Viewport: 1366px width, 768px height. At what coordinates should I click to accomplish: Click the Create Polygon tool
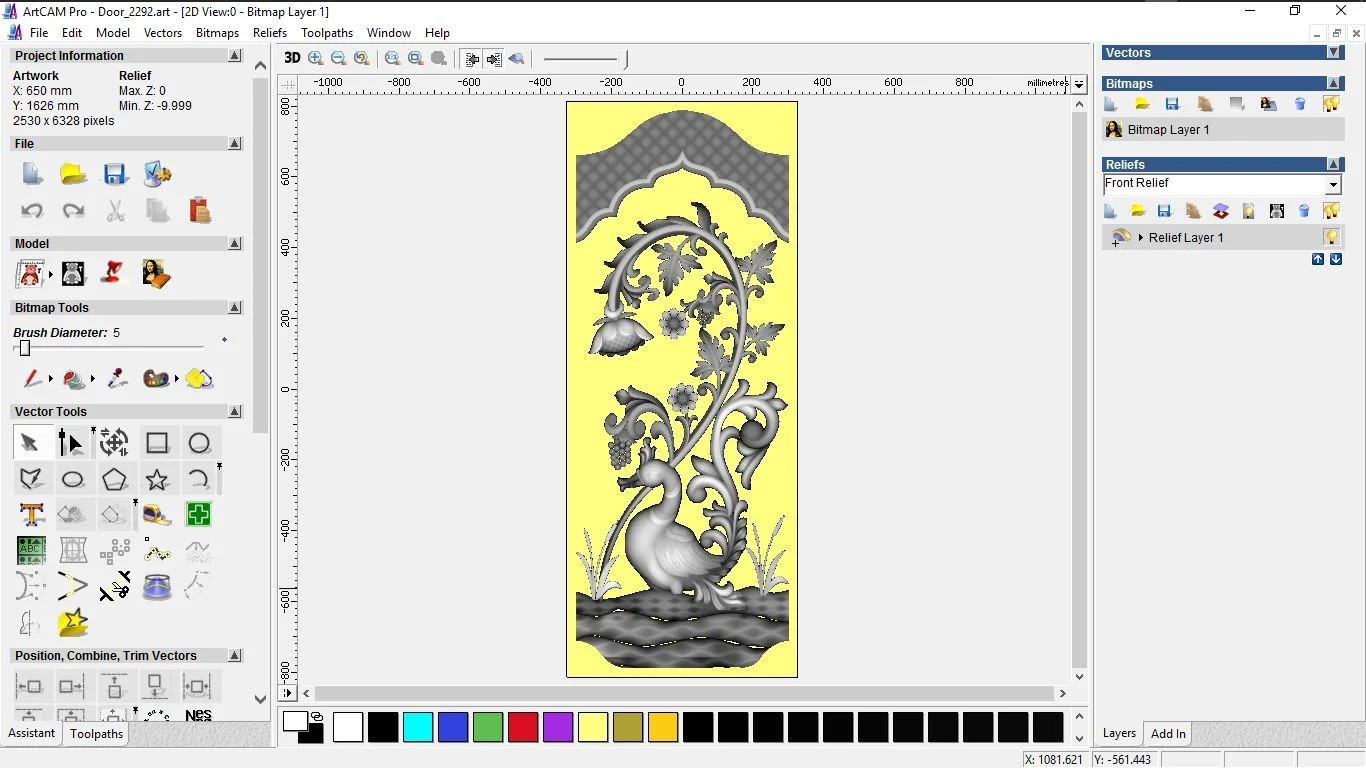click(115, 479)
